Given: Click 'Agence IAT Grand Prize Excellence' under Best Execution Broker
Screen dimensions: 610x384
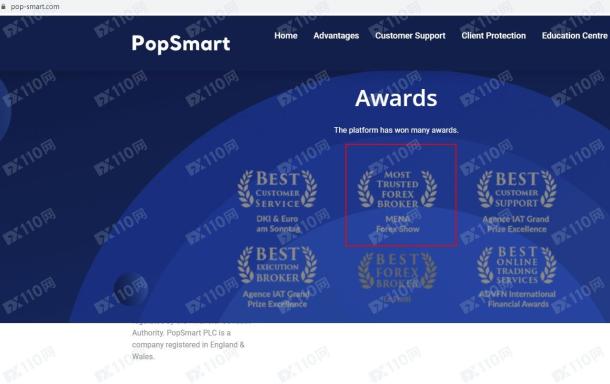Looking at the screenshot, I should [x=277, y=299].
